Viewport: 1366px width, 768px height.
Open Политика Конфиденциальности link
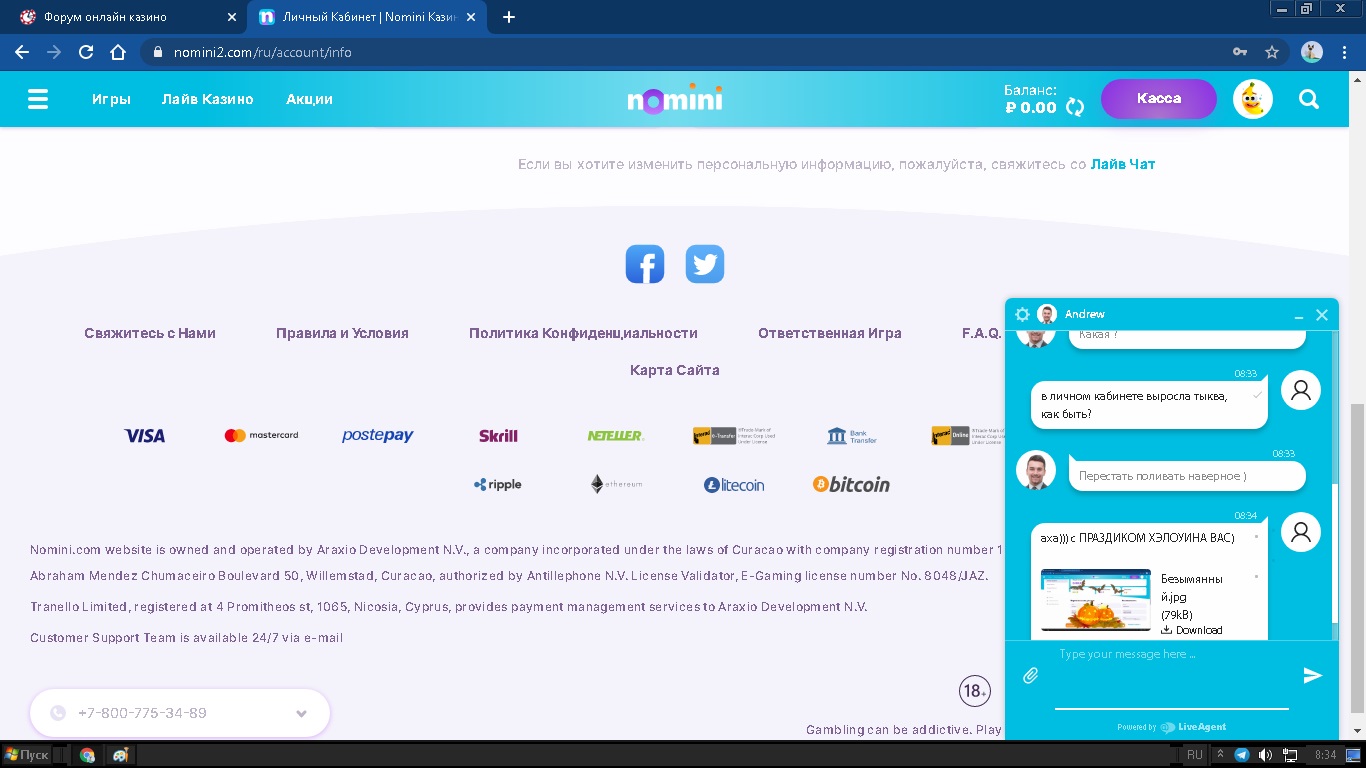coord(583,333)
